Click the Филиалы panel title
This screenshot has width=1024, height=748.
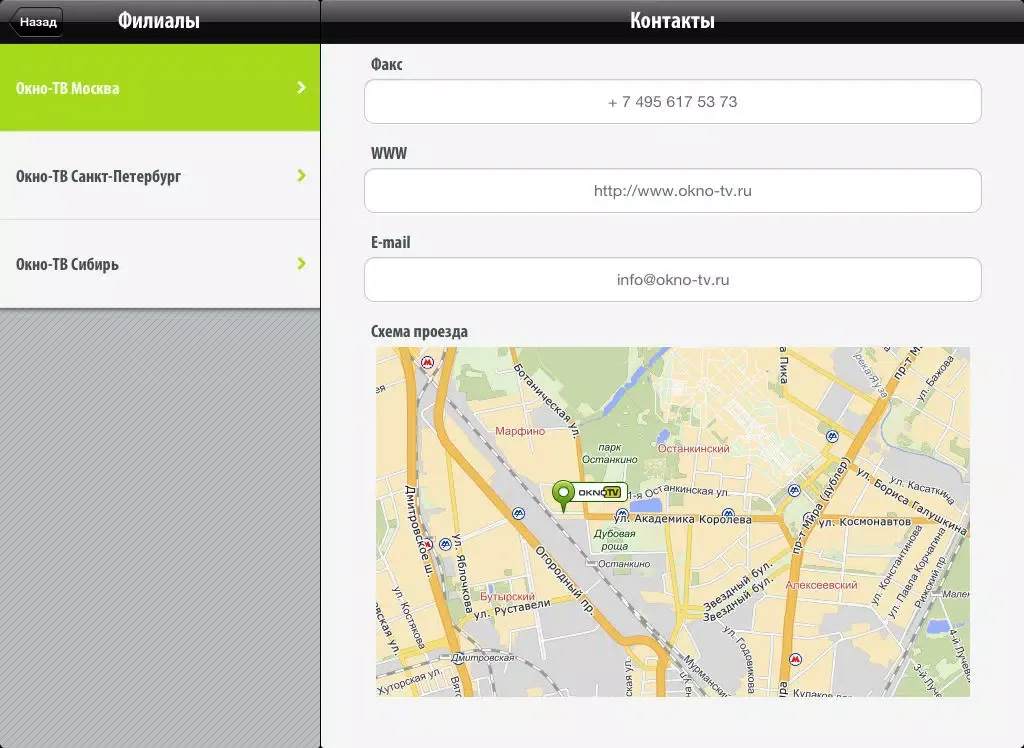pos(159,21)
